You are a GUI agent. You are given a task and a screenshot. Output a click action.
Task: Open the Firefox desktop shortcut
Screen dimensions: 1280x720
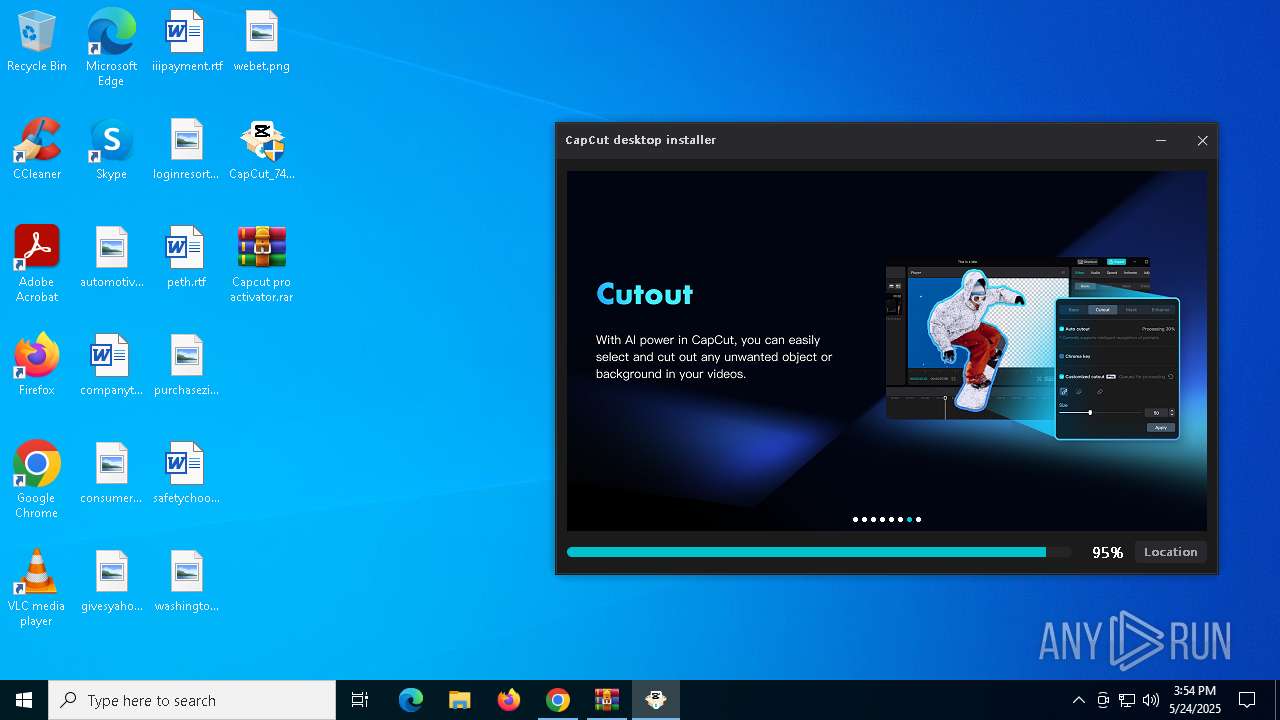pyautogui.click(x=37, y=365)
